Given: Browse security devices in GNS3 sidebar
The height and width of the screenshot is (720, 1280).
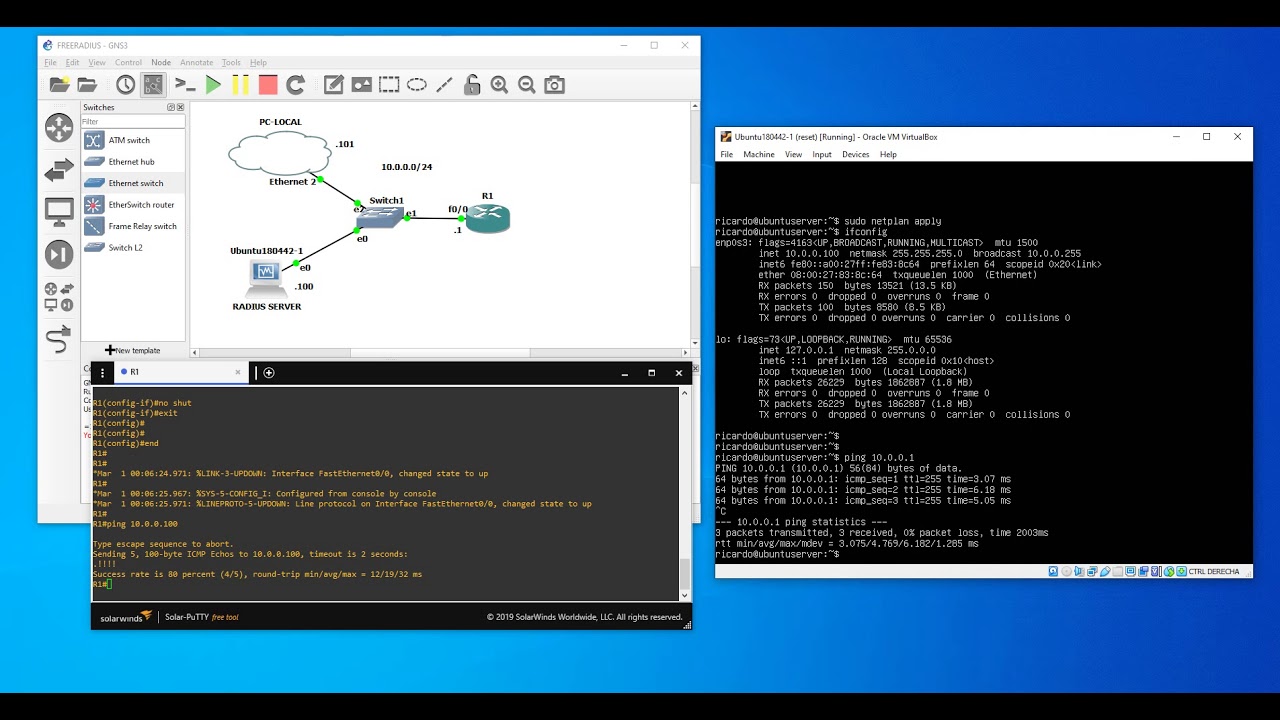Looking at the screenshot, I should click(x=59, y=254).
